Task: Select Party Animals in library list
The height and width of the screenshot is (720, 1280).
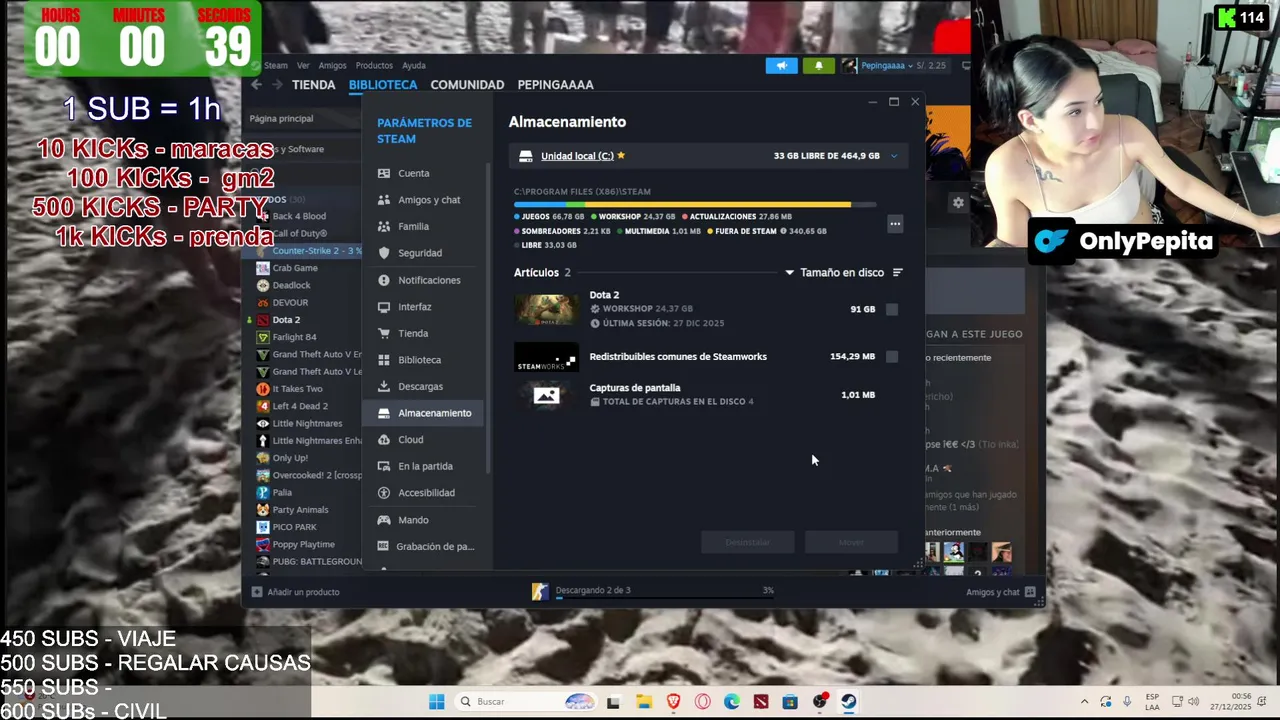Action: [300, 510]
